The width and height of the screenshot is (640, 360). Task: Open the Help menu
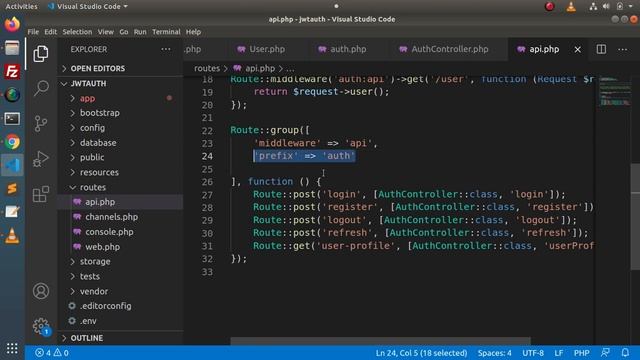(x=193, y=32)
